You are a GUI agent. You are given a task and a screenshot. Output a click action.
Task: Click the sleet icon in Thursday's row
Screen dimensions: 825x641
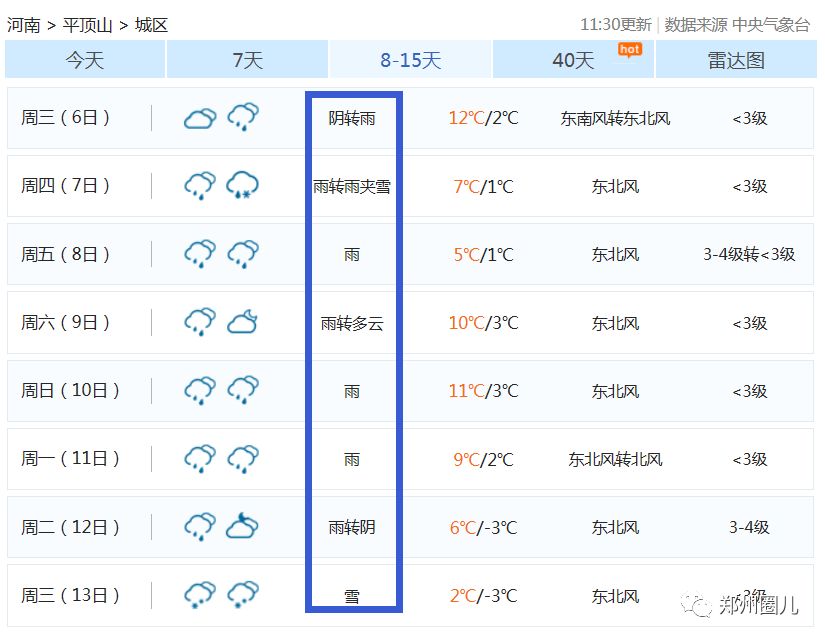point(242,186)
